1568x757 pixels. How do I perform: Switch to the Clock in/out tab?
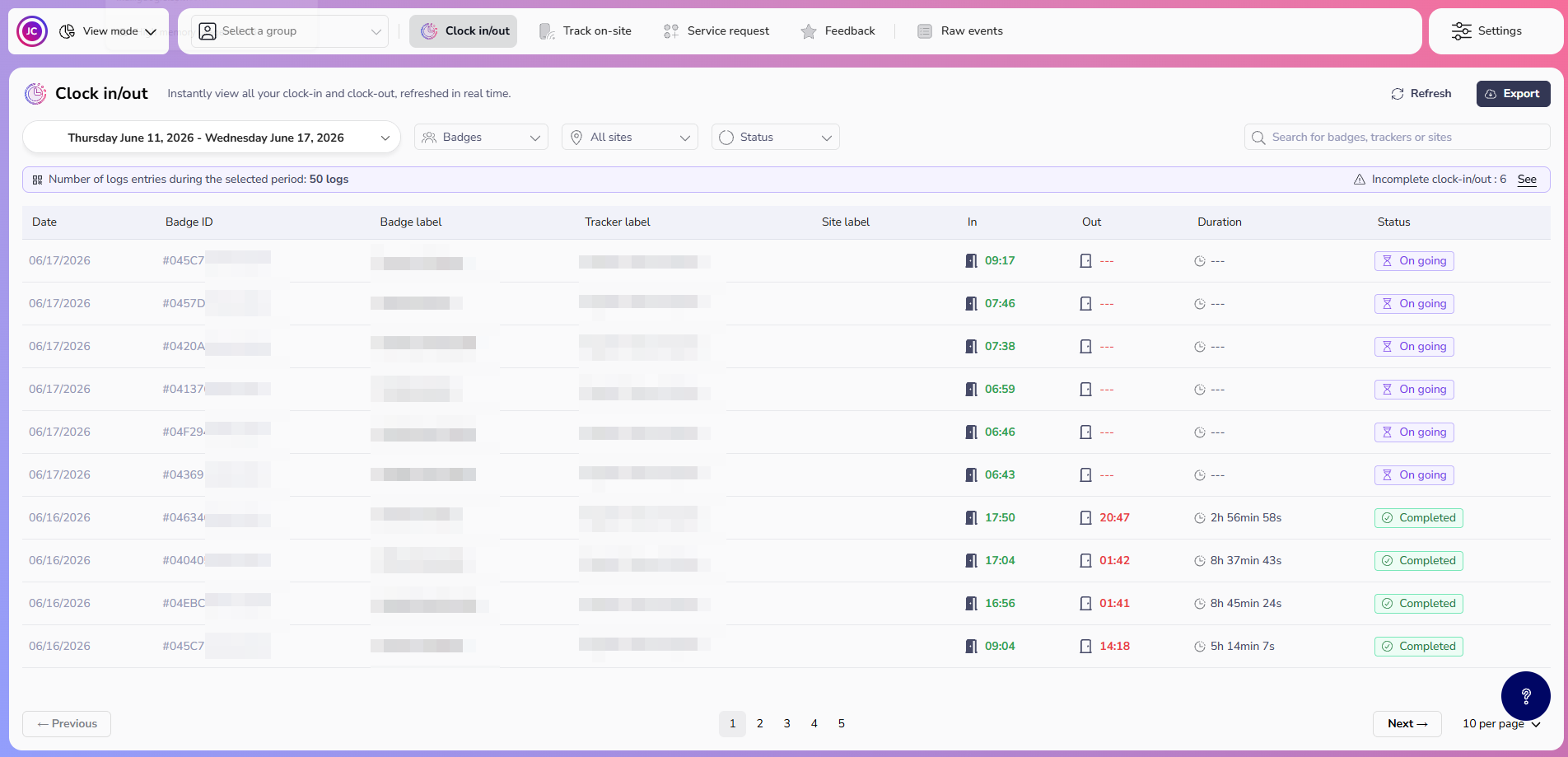pyautogui.click(x=464, y=31)
